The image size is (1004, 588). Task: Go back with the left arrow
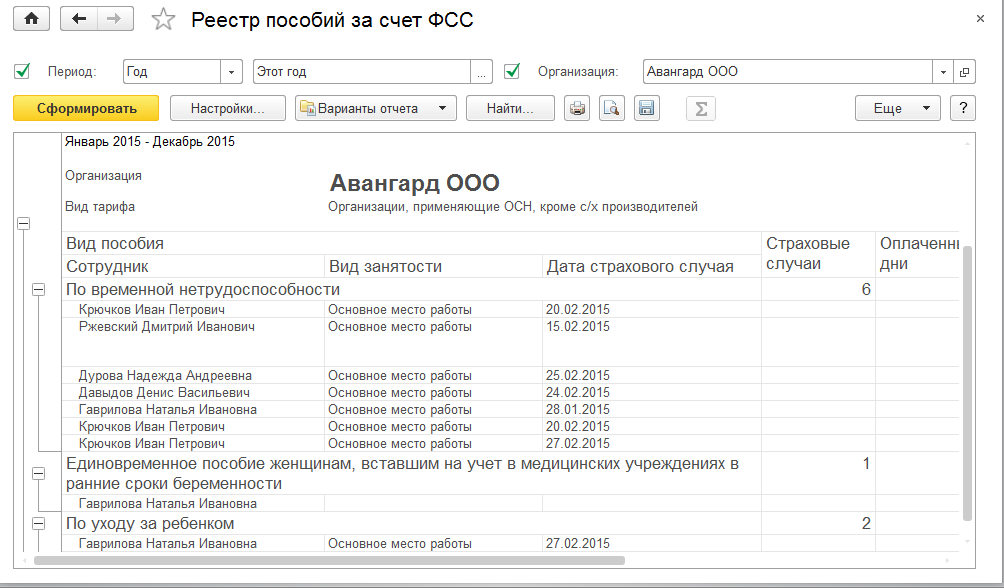80,20
